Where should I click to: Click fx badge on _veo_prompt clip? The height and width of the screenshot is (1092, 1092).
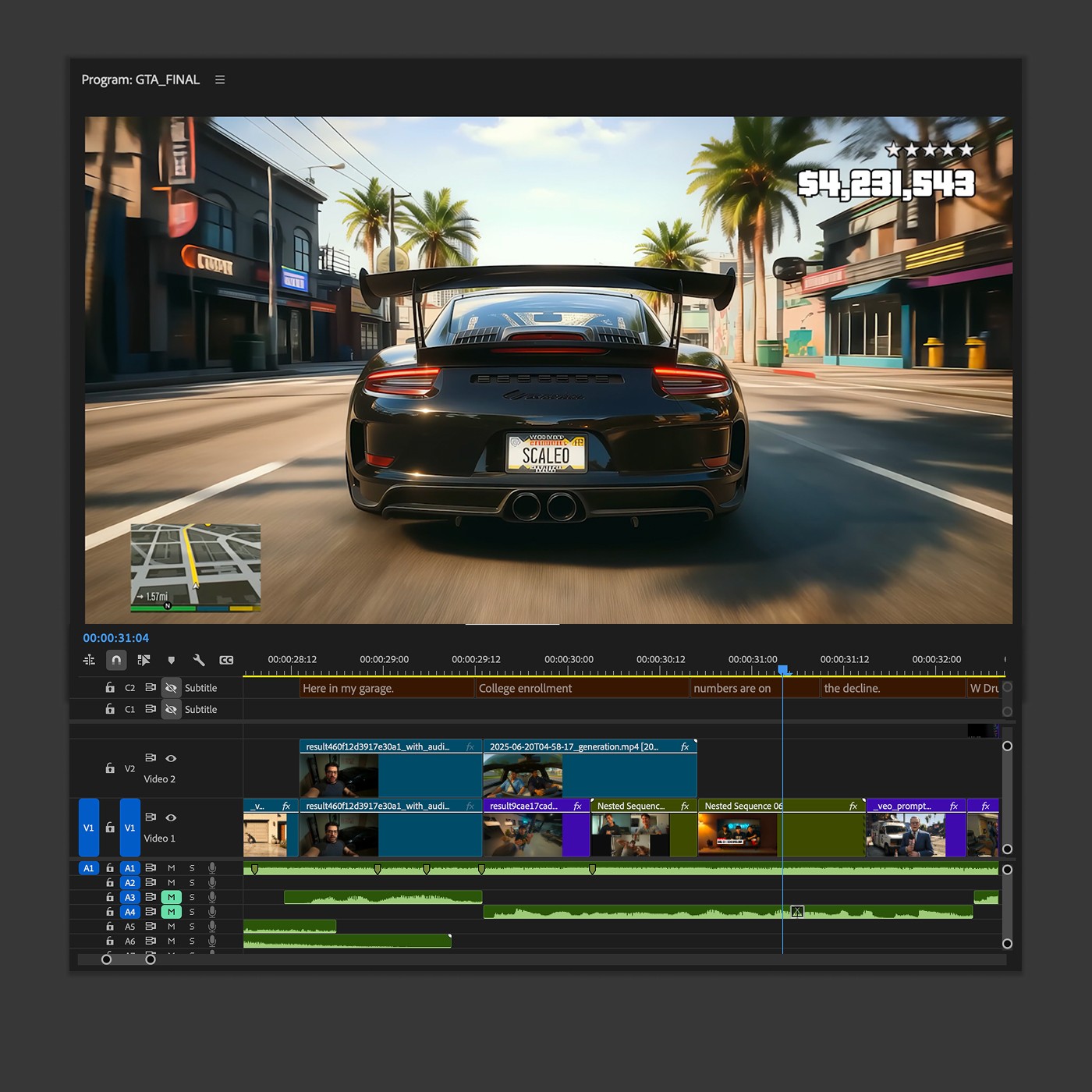953,806
